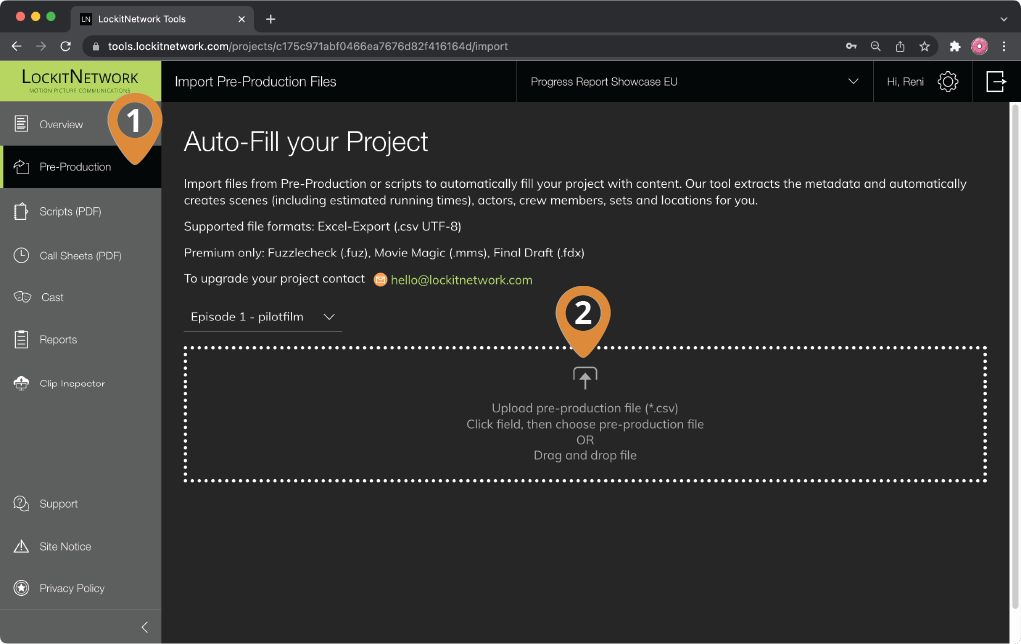Screen dimensions: 1021x644
Task: Open the Clip Inspector icon
Action: 21,383
